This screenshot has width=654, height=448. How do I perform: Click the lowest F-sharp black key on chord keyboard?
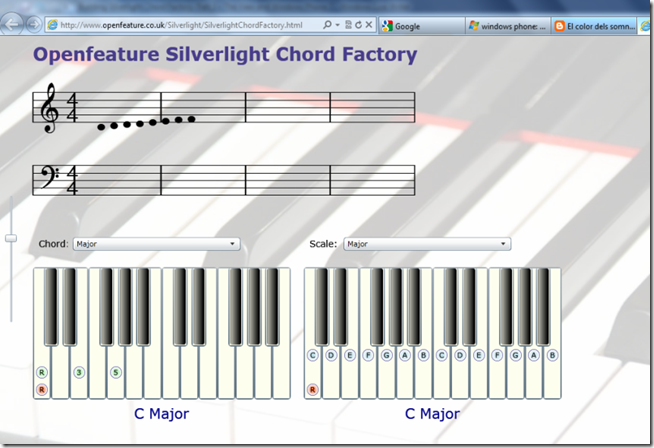(106, 307)
